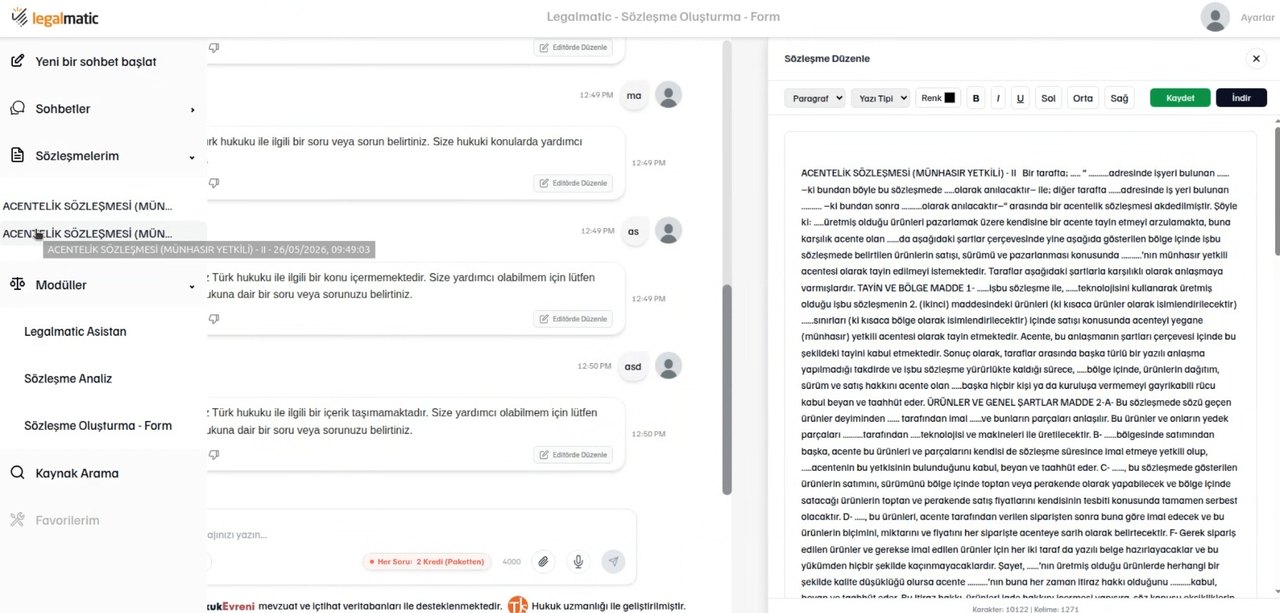Click 'Editörde Düzenle' under reply after 'as'
Screen dimensions: 1280x613
(x=573, y=319)
